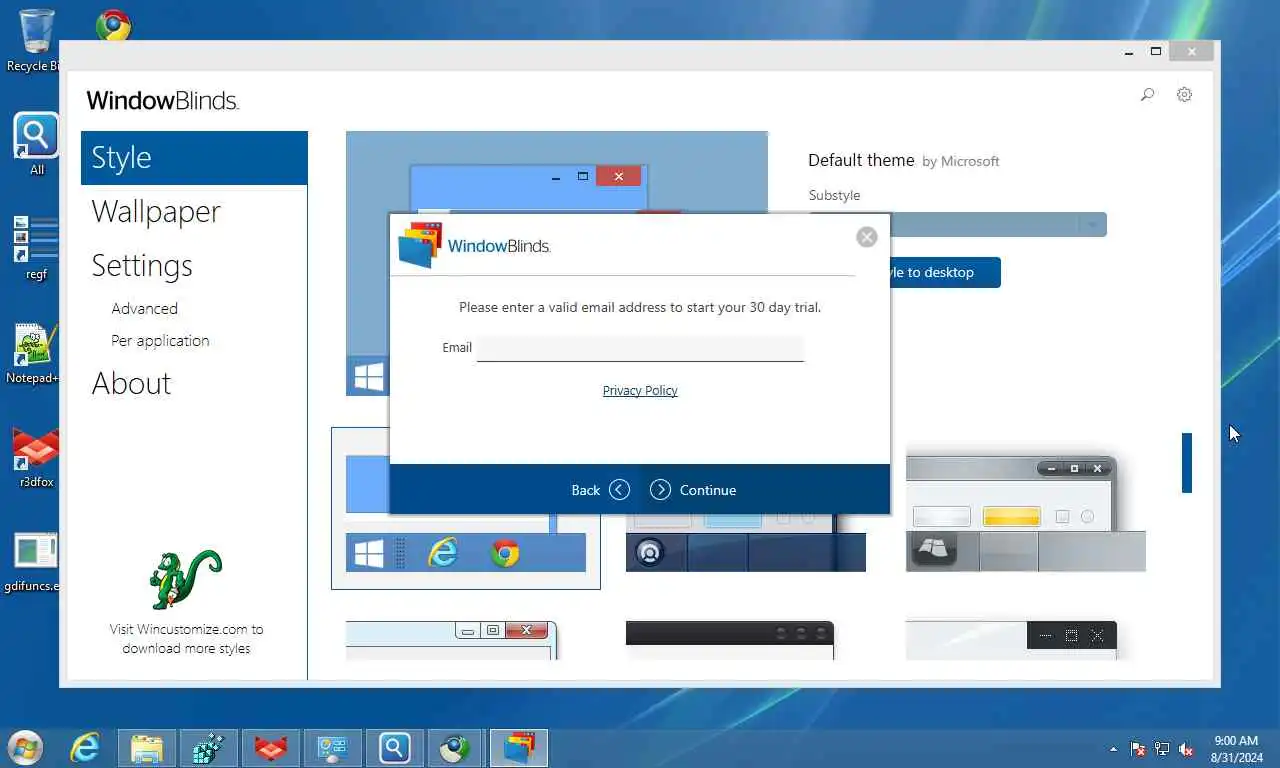Click the styles list scrollbar thumb

pyautogui.click(x=1187, y=463)
